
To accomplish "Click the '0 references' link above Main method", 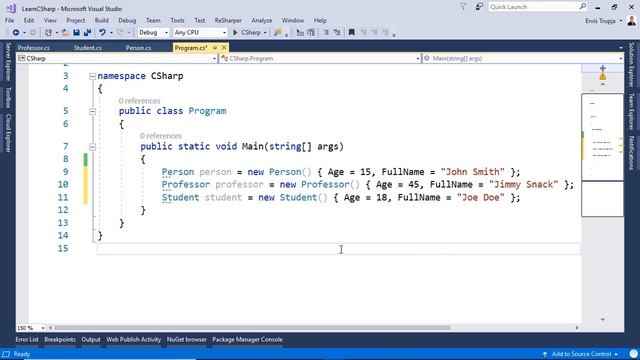I will point(161,136).
